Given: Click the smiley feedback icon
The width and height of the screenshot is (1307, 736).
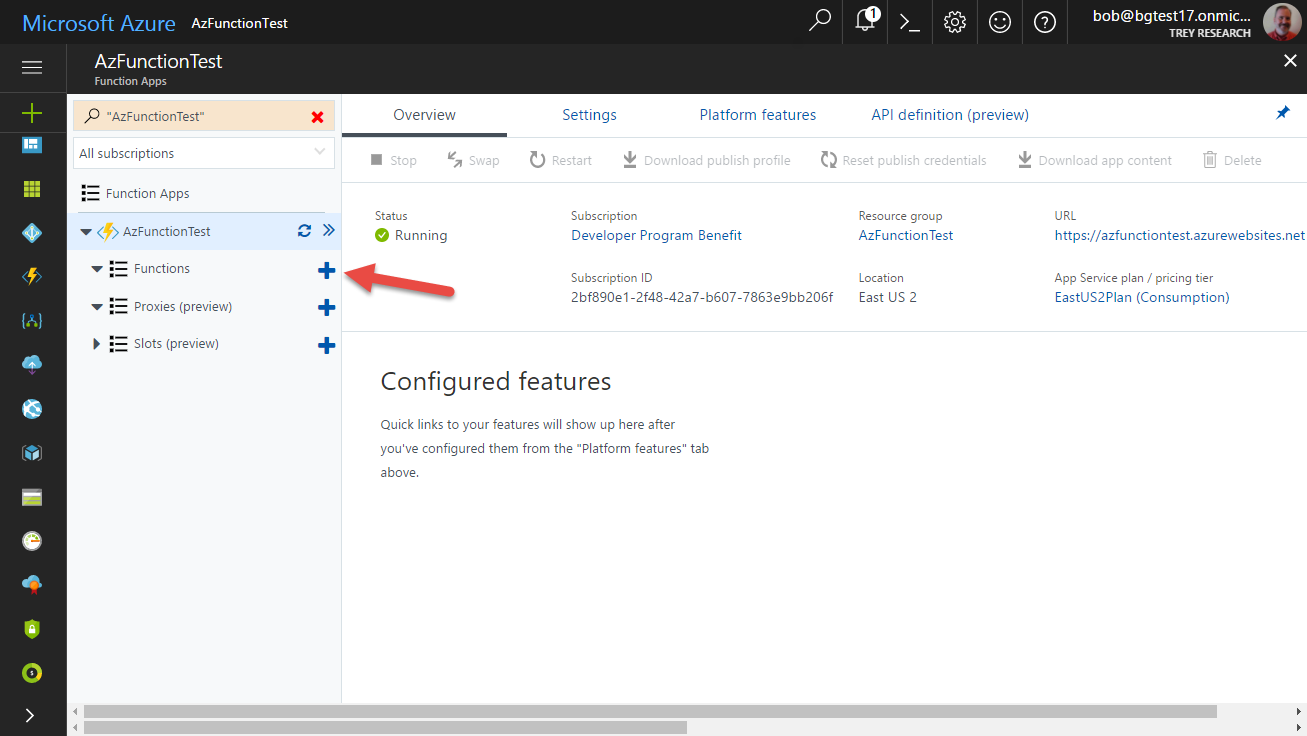Looking at the screenshot, I should pyautogui.click(x=1000, y=22).
